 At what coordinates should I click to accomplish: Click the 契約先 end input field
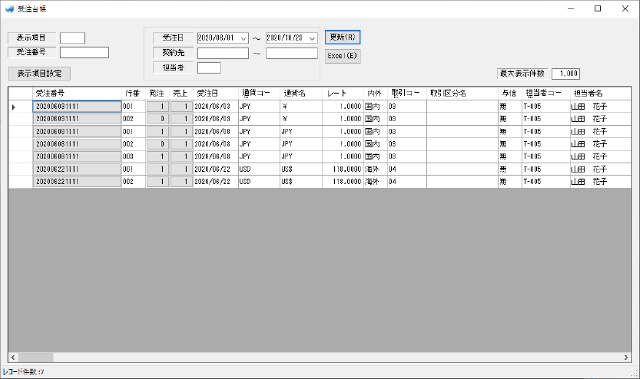[292, 53]
